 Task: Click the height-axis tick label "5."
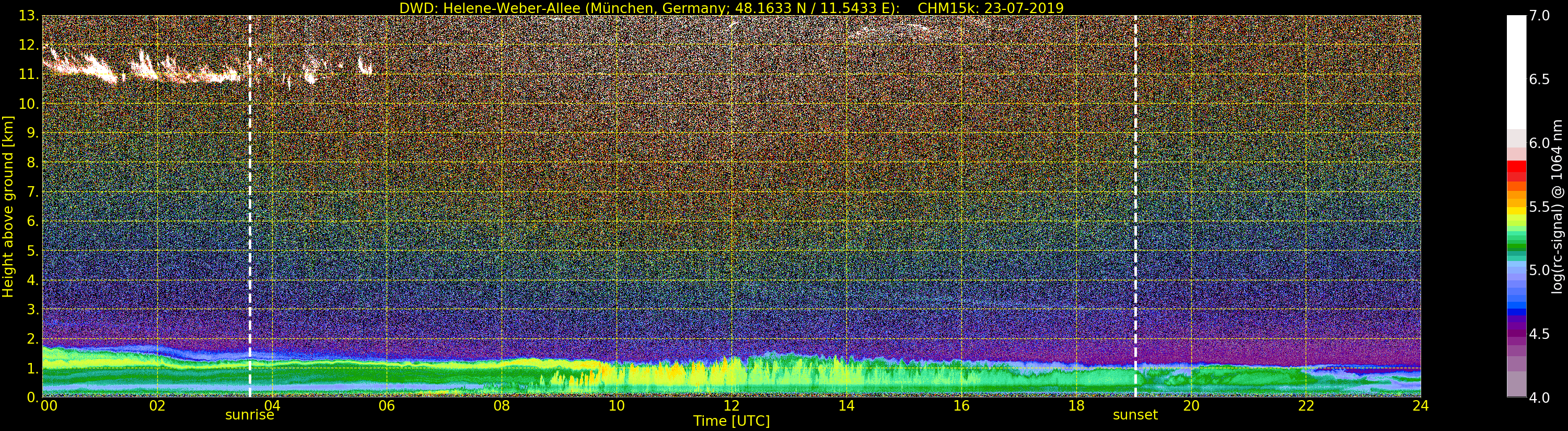[x=33, y=251]
